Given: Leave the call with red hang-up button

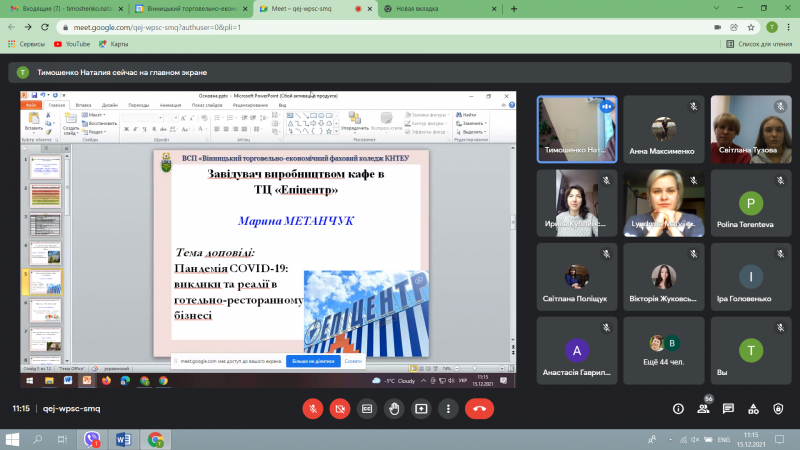Looking at the screenshot, I should pos(479,409).
